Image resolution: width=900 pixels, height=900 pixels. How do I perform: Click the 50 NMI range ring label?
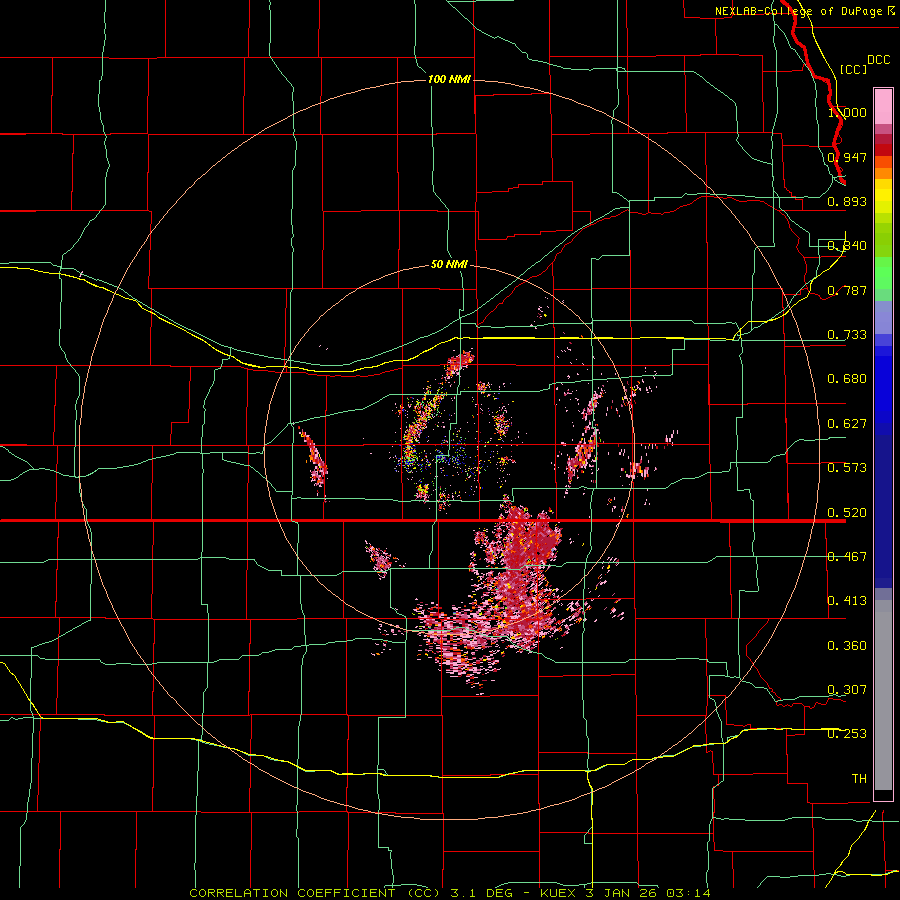click(449, 265)
